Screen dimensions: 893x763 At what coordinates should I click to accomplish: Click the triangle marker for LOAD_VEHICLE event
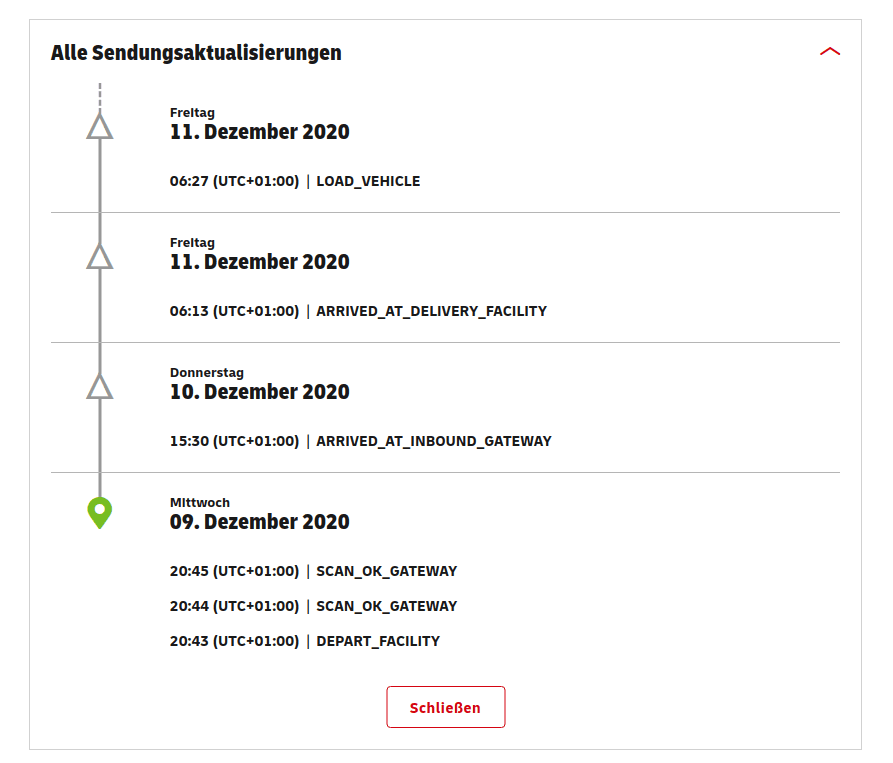(x=100, y=126)
